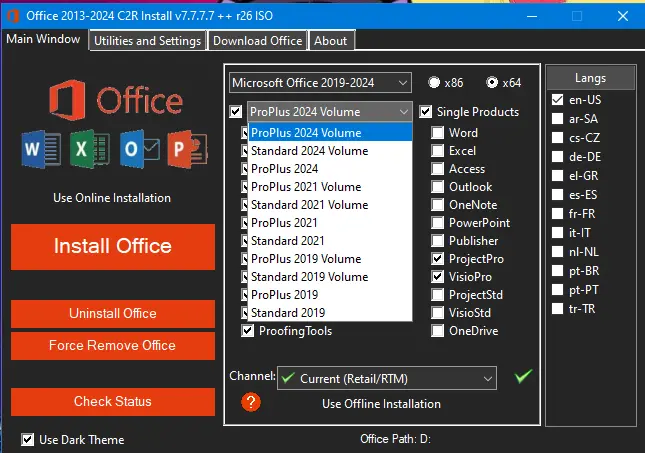Open the Download Office tab
Viewport: 645px width, 453px height.
[x=258, y=41]
